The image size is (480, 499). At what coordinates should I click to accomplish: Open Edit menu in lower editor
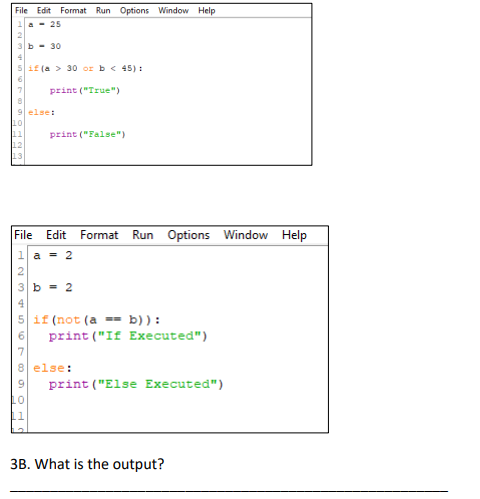click(56, 235)
